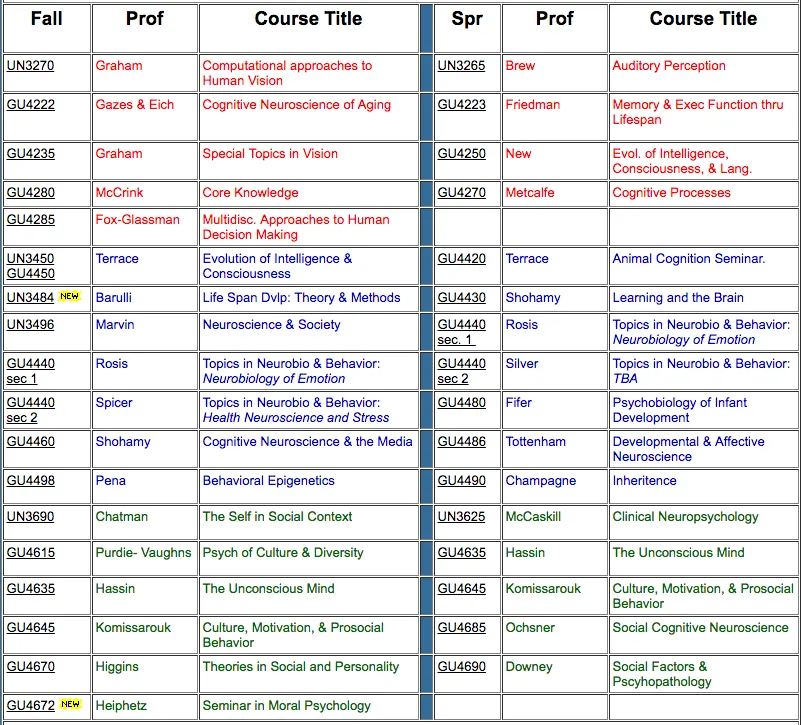
Task: Open the UN3690 course link
Action: click(x=30, y=517)
